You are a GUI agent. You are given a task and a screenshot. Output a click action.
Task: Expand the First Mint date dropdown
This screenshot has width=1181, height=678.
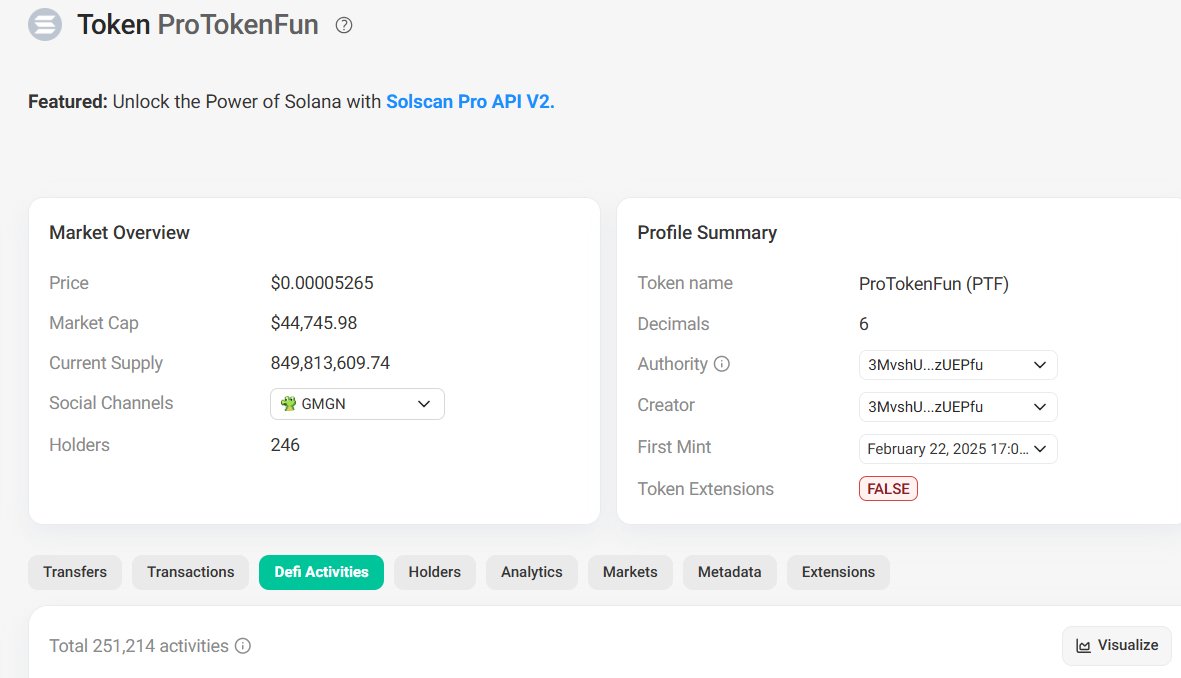click(958, 449)
